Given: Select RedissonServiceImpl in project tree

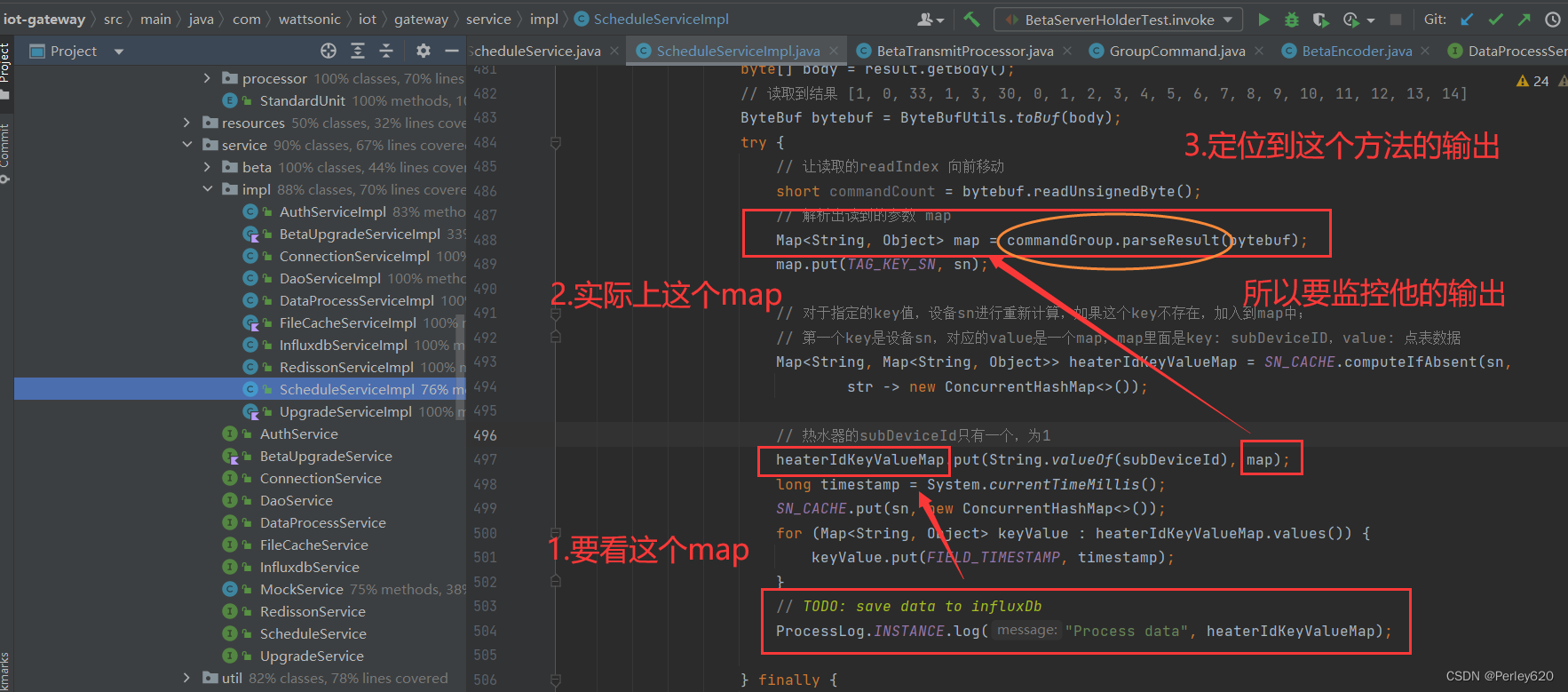Looking at the screenshot, I should tap(346, 367).
